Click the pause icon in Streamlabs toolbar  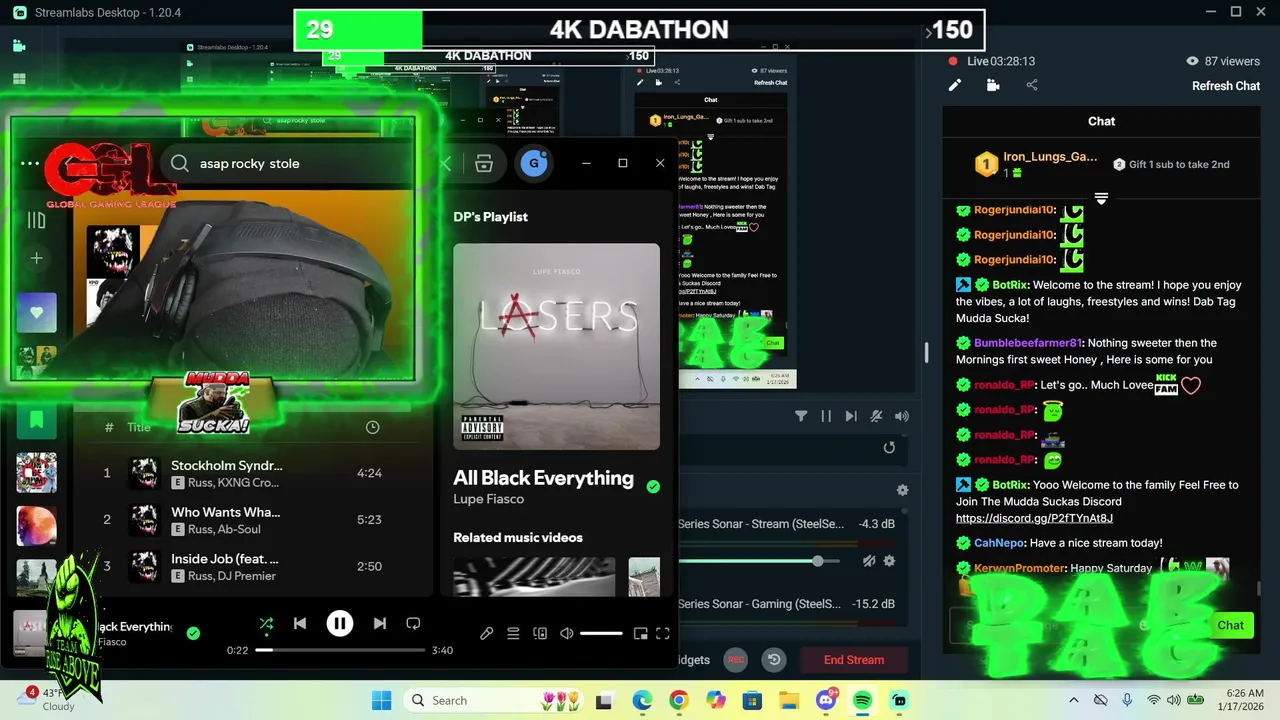[826, 416]
